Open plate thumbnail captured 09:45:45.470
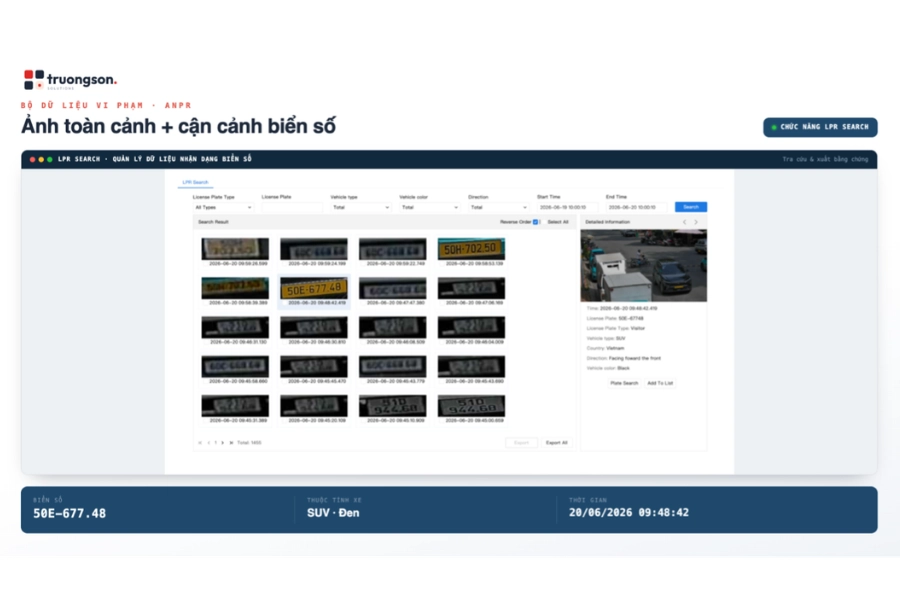 [313, 366]
